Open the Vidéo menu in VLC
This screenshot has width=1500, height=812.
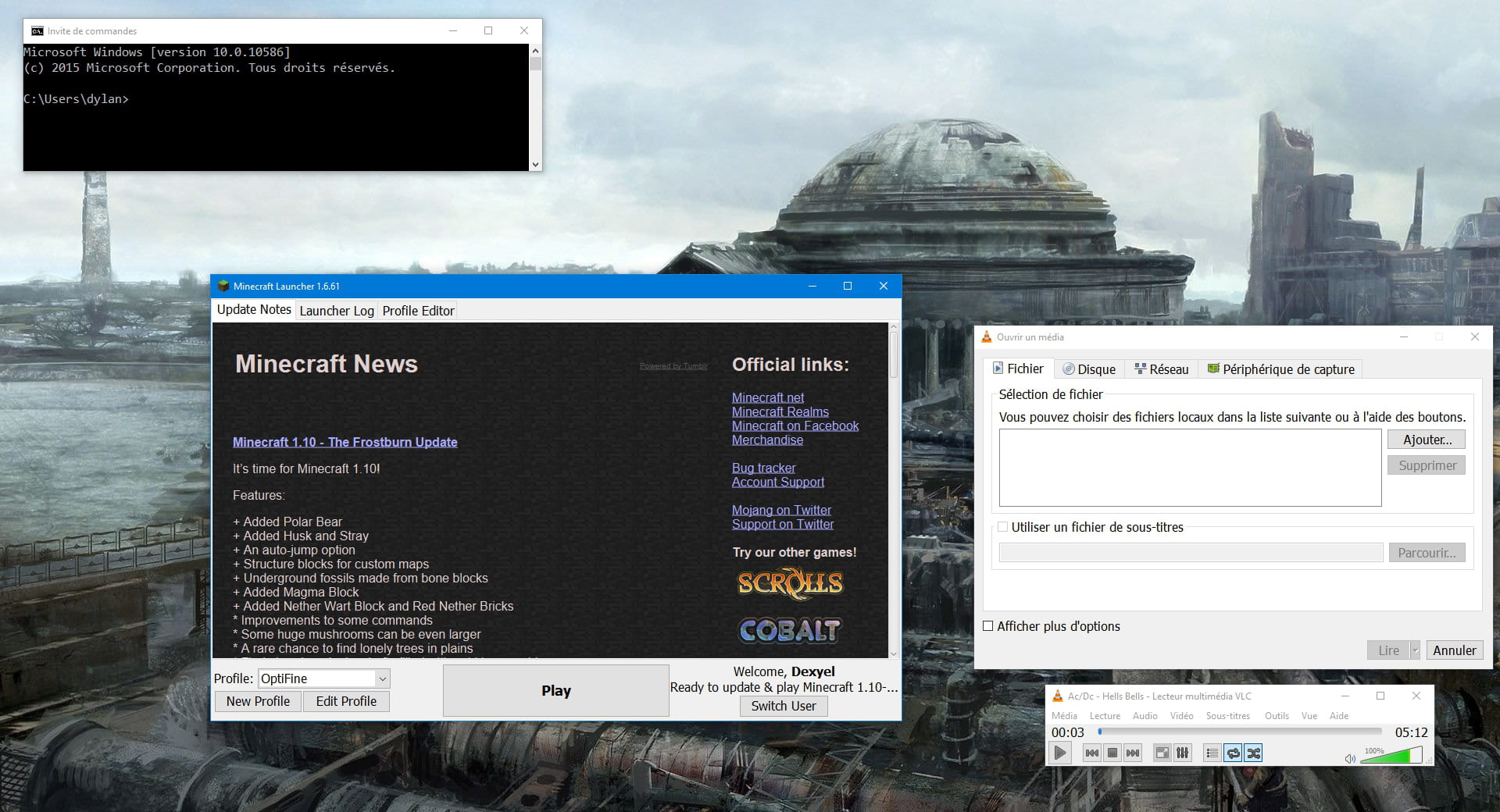(x=1181, y=715)
